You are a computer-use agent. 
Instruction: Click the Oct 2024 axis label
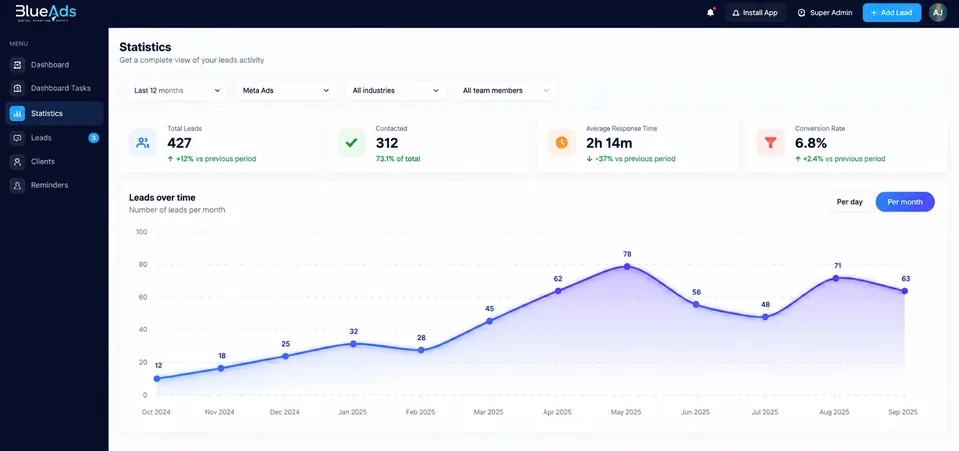(x=156, y=412)
